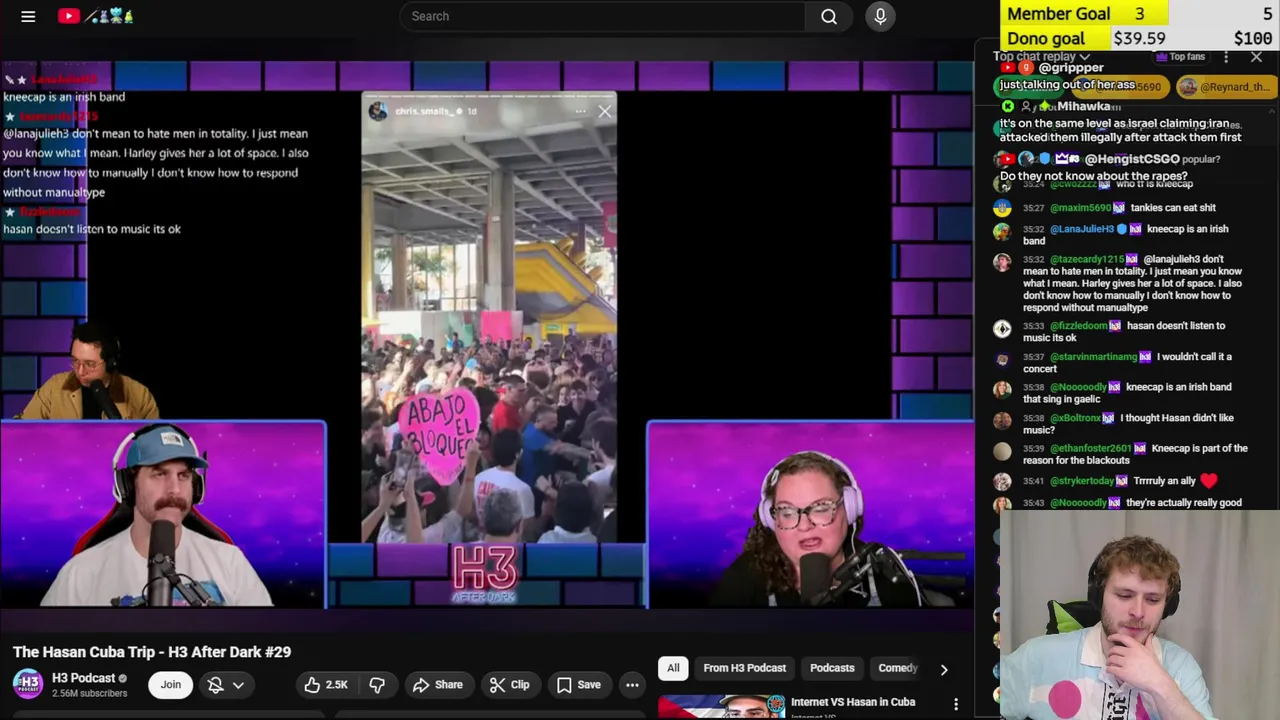Select the Podcasts filter chip

[x=832, y=668]
